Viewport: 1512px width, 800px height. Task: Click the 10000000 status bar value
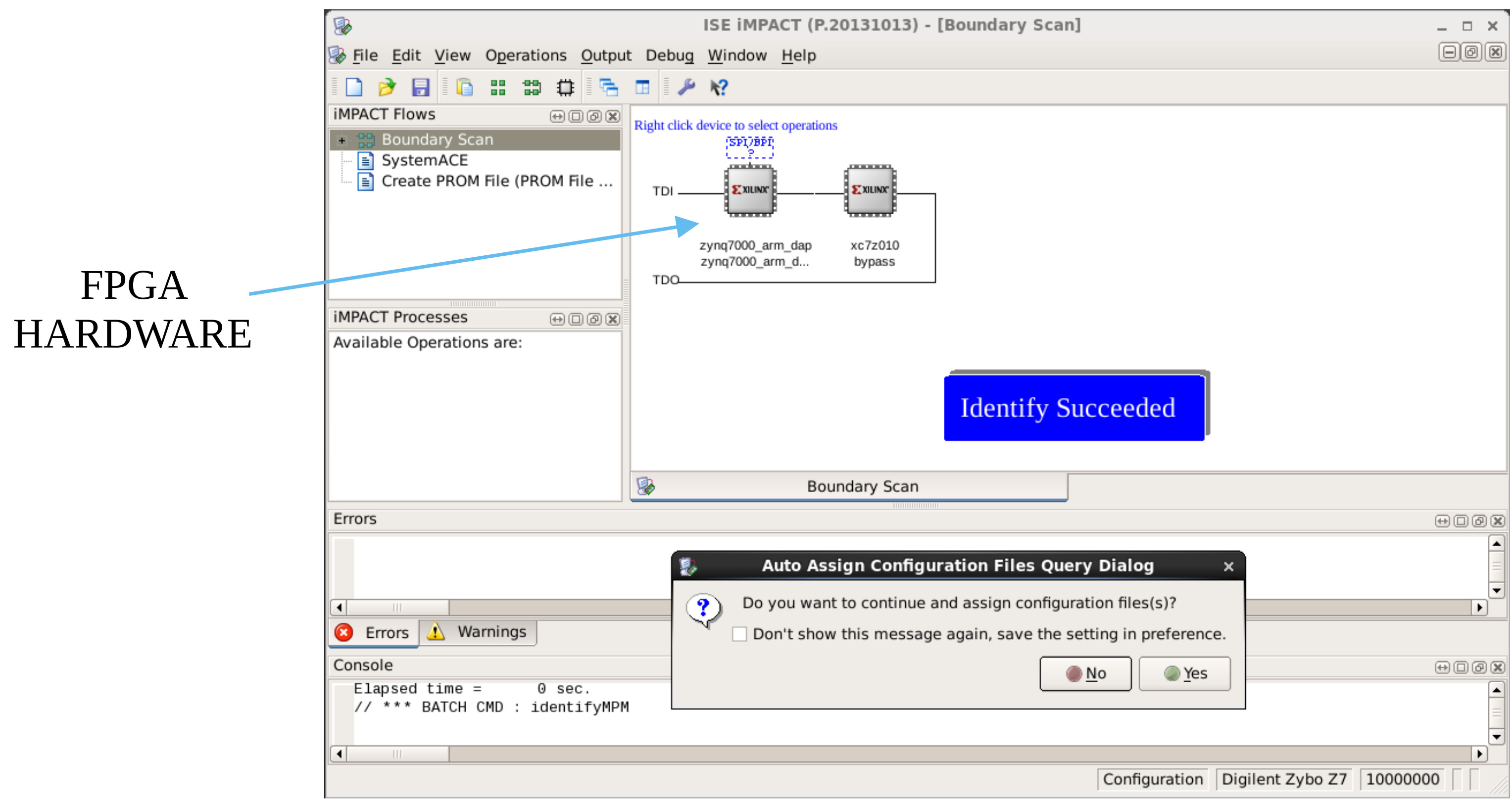tap(1402, 779)
